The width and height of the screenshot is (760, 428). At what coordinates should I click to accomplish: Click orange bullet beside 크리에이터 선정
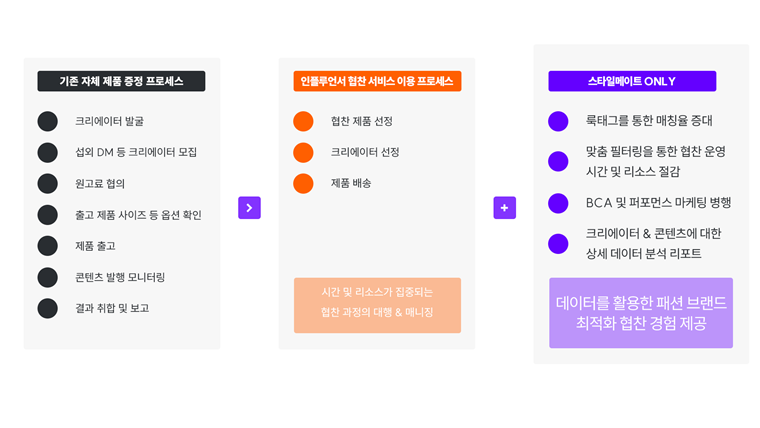(x=303, y=152)
